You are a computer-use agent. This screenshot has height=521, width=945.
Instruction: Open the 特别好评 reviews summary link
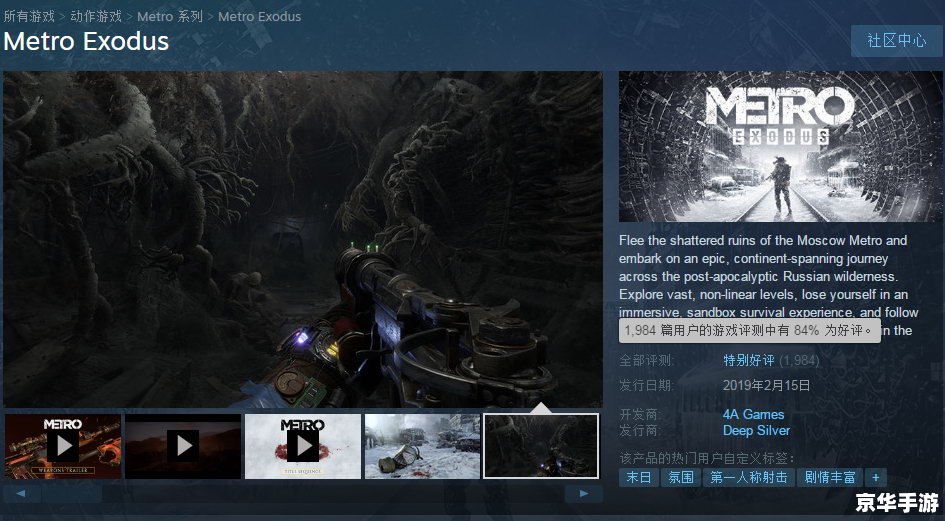(x=749, y=361)
